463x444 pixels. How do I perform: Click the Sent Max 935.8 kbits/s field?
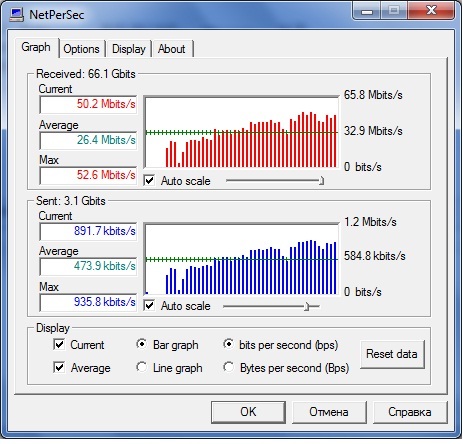click(88, 302)
